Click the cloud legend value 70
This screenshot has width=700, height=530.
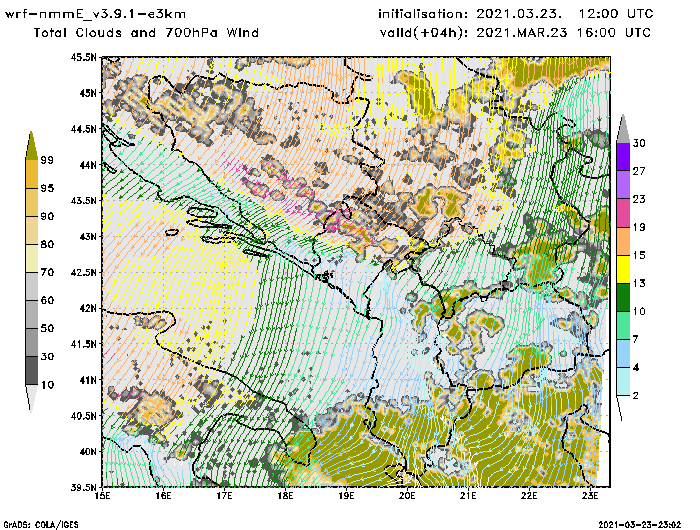(x=47, y=272)
